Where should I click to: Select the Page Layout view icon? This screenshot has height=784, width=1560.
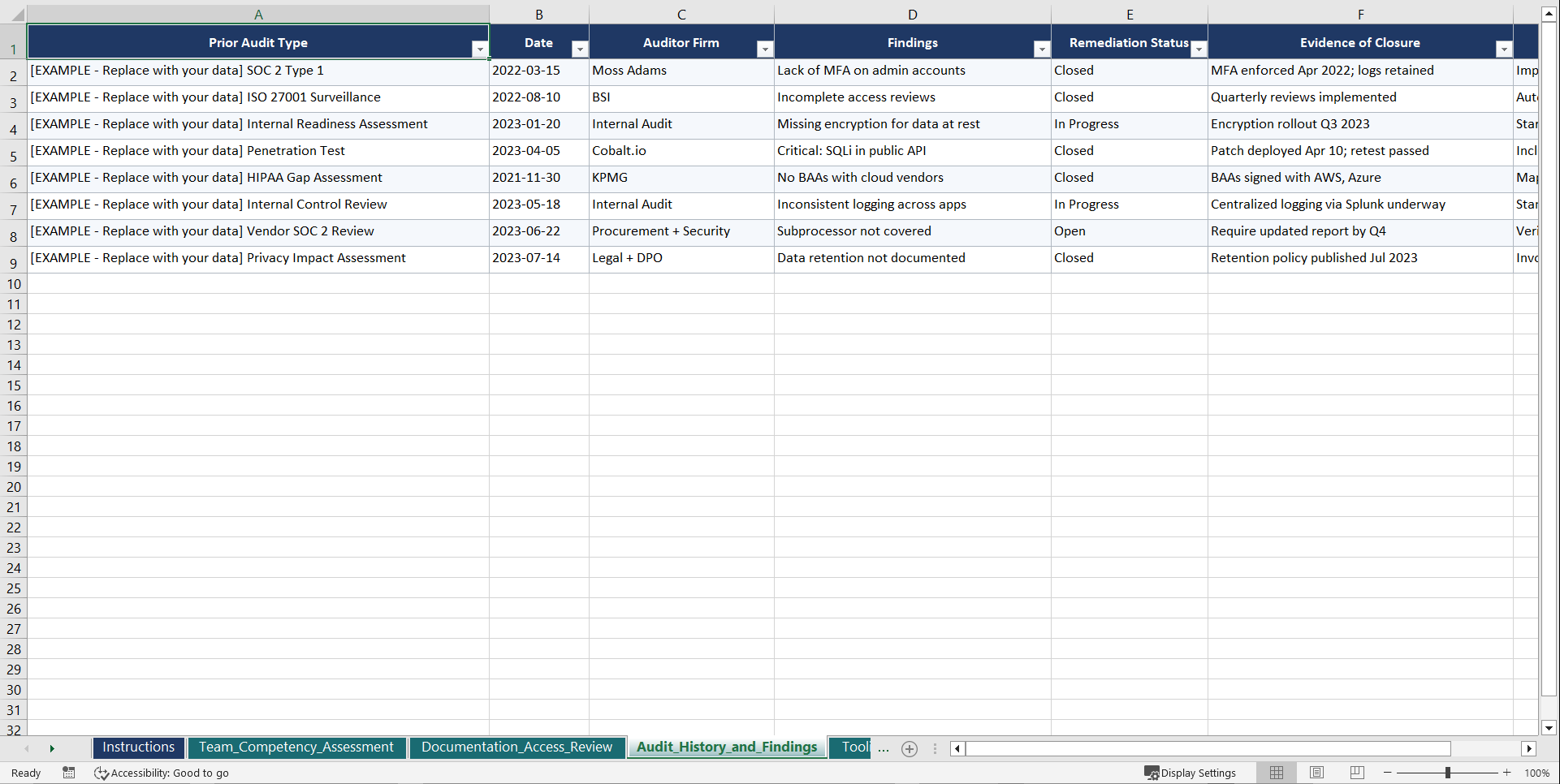(x=1316, y=773)
